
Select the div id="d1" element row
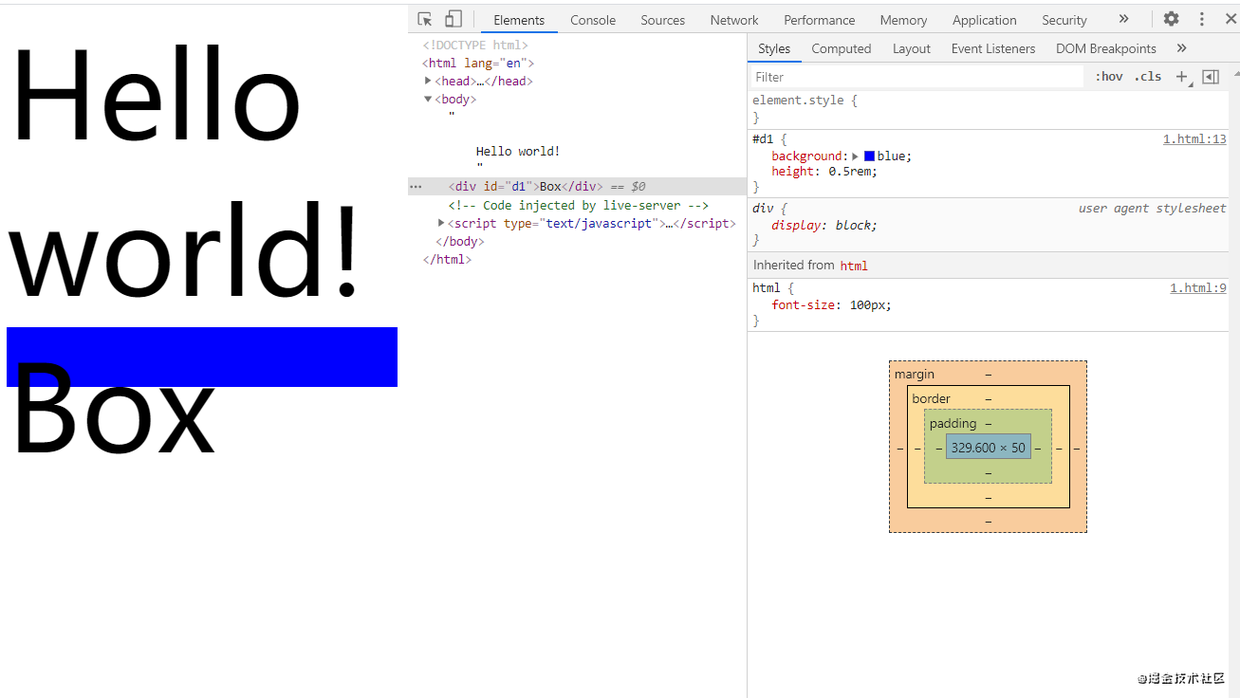click(x=577, y=186)
